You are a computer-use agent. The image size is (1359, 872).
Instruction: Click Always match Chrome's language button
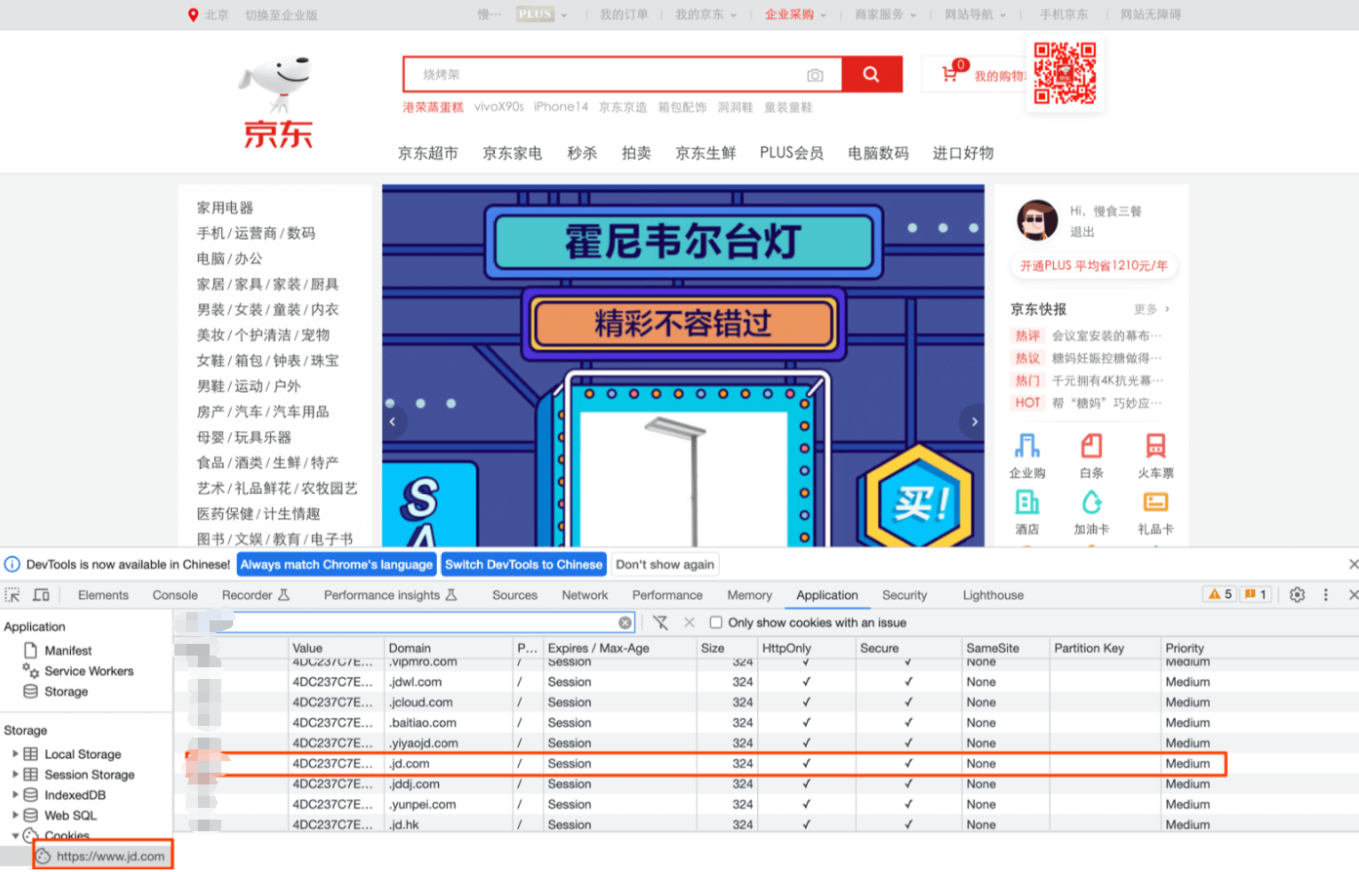(x=337, y=565)
